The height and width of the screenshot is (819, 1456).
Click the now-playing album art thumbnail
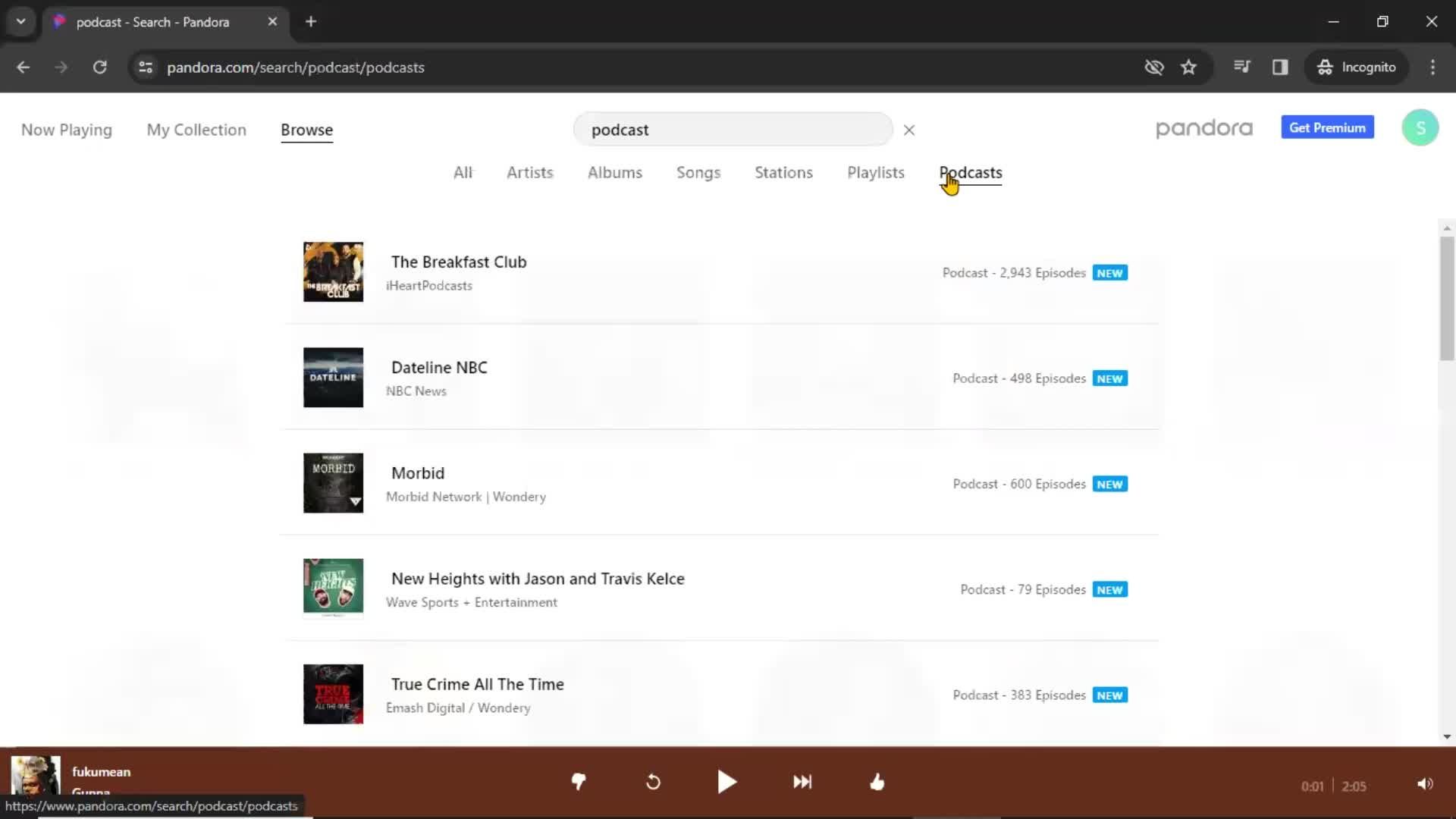[36, 775]
